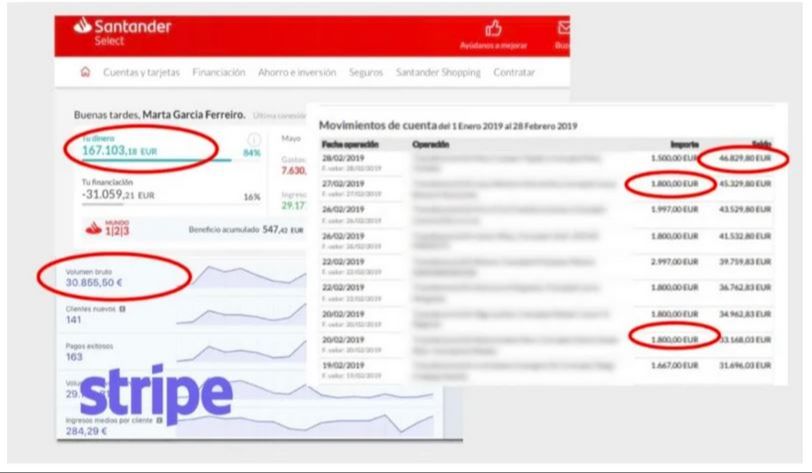Click the 36.762,83 EUR balance
812x473 pixels.
pos(745,288)
